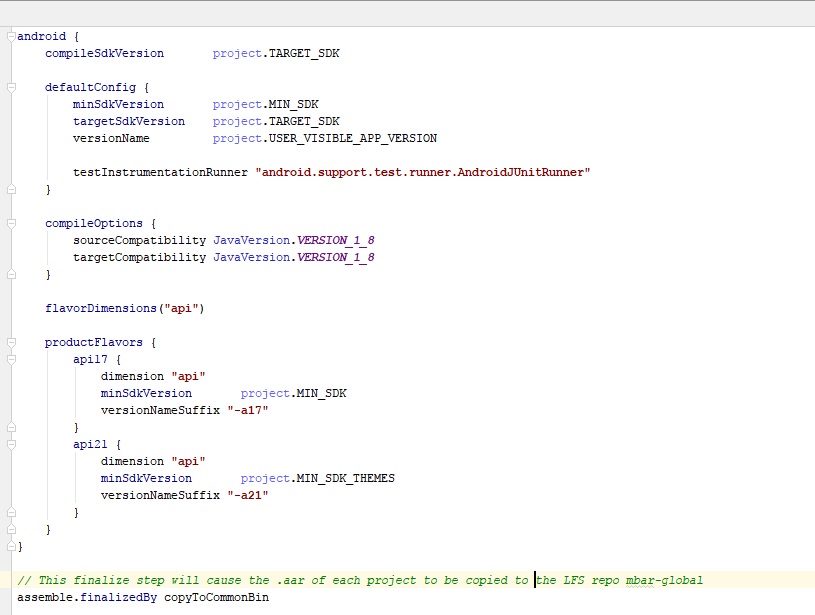
Task: Collapse the android block fold marker
Action: pos(11,36)
